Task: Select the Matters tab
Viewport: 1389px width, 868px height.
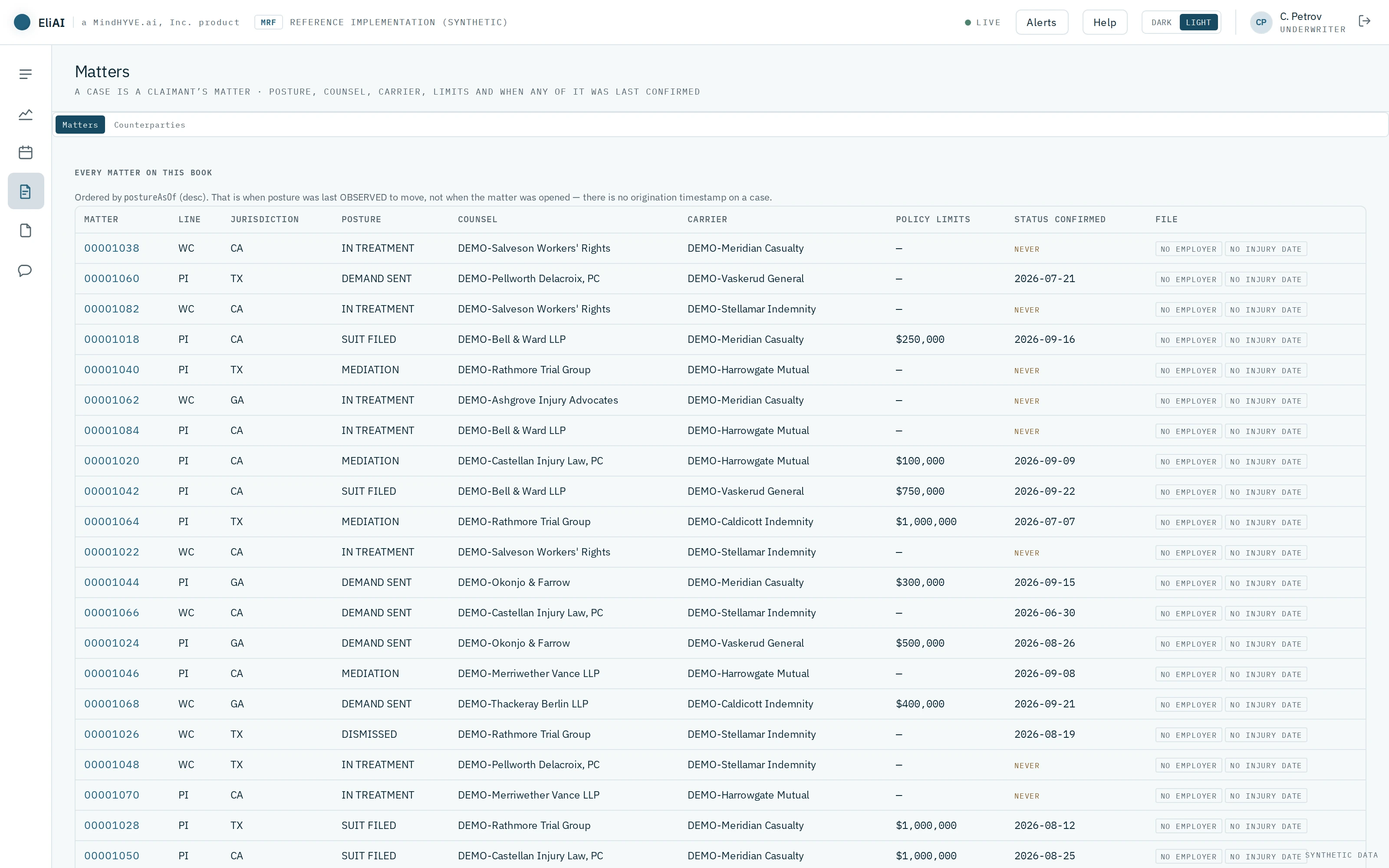Action: pos(80,125)
